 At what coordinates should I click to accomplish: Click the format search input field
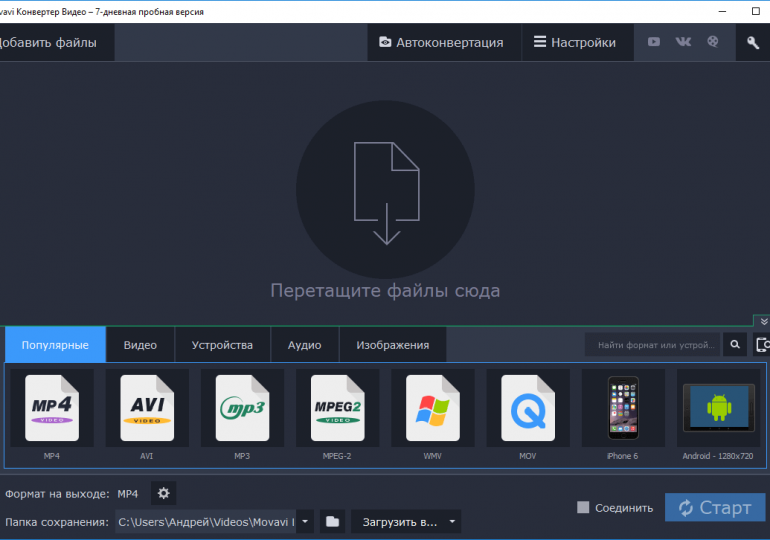tap(652, 345)
